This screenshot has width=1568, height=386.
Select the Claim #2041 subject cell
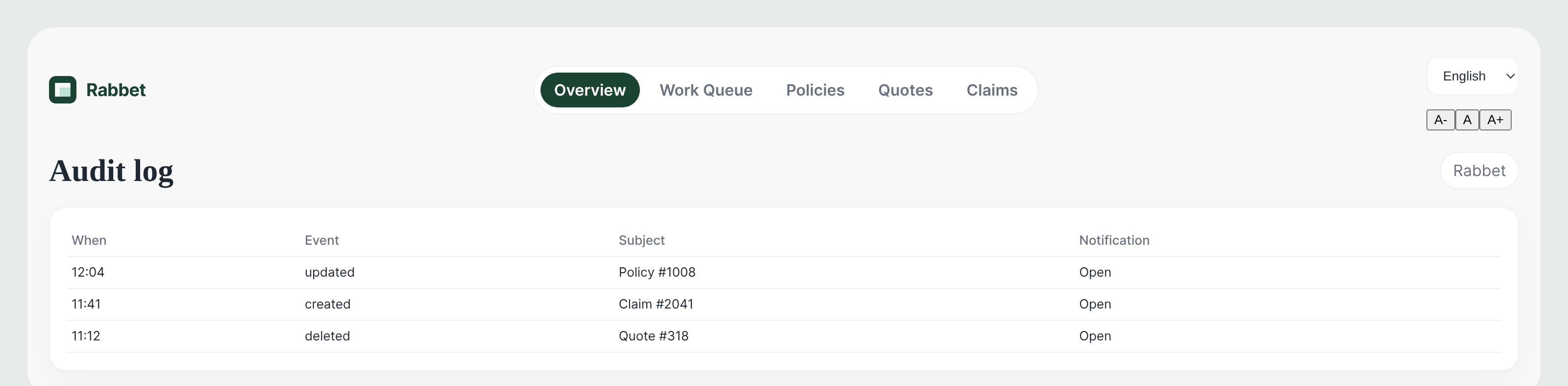pos(656,304)
